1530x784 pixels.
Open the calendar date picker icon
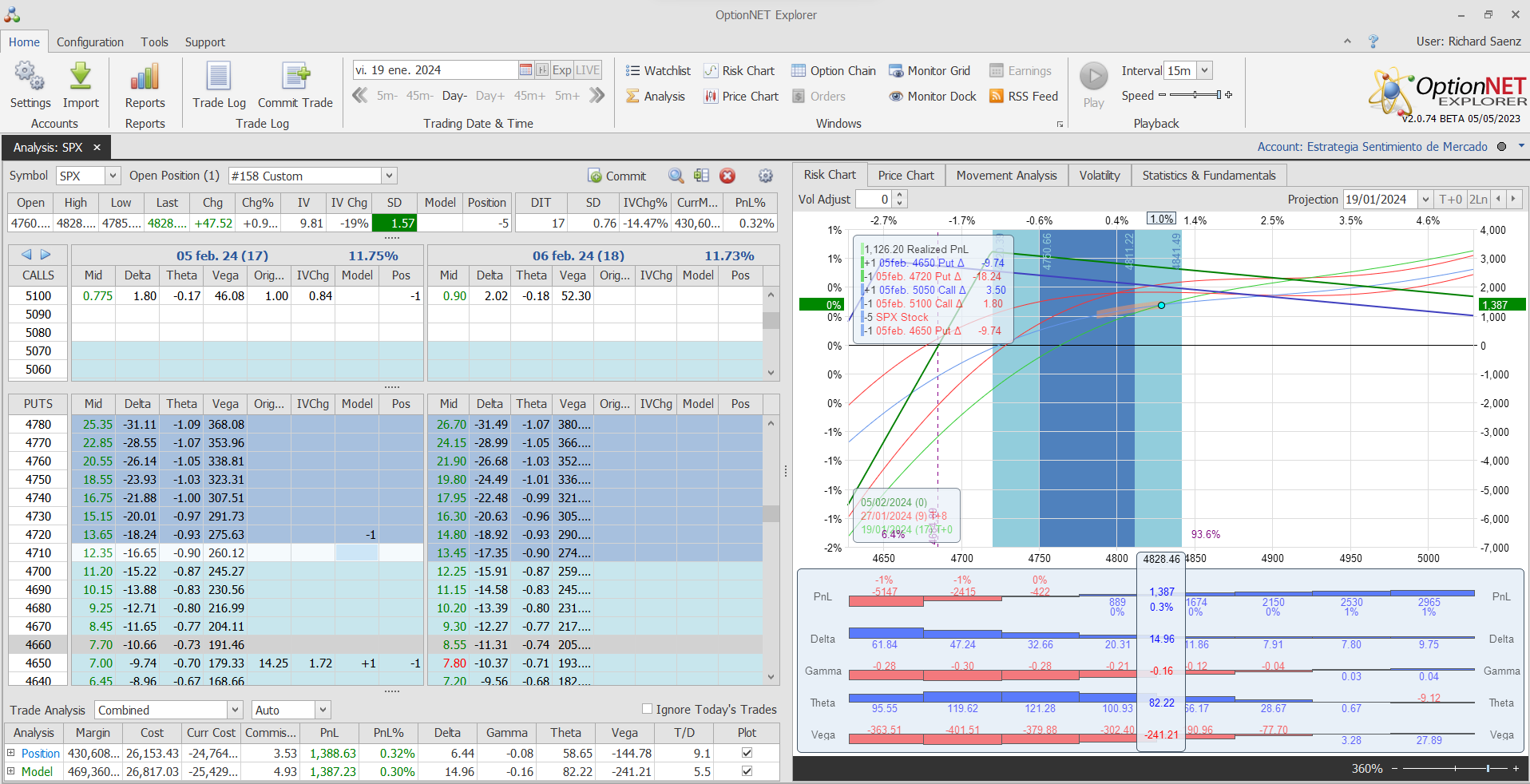tap(525, 70)
